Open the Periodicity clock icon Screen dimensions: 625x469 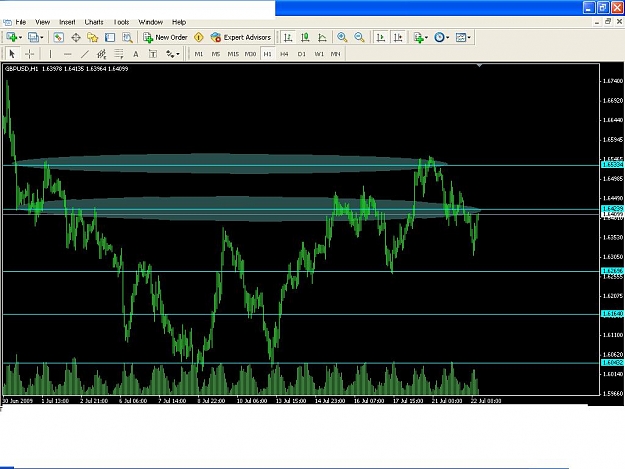click(439, 37)
